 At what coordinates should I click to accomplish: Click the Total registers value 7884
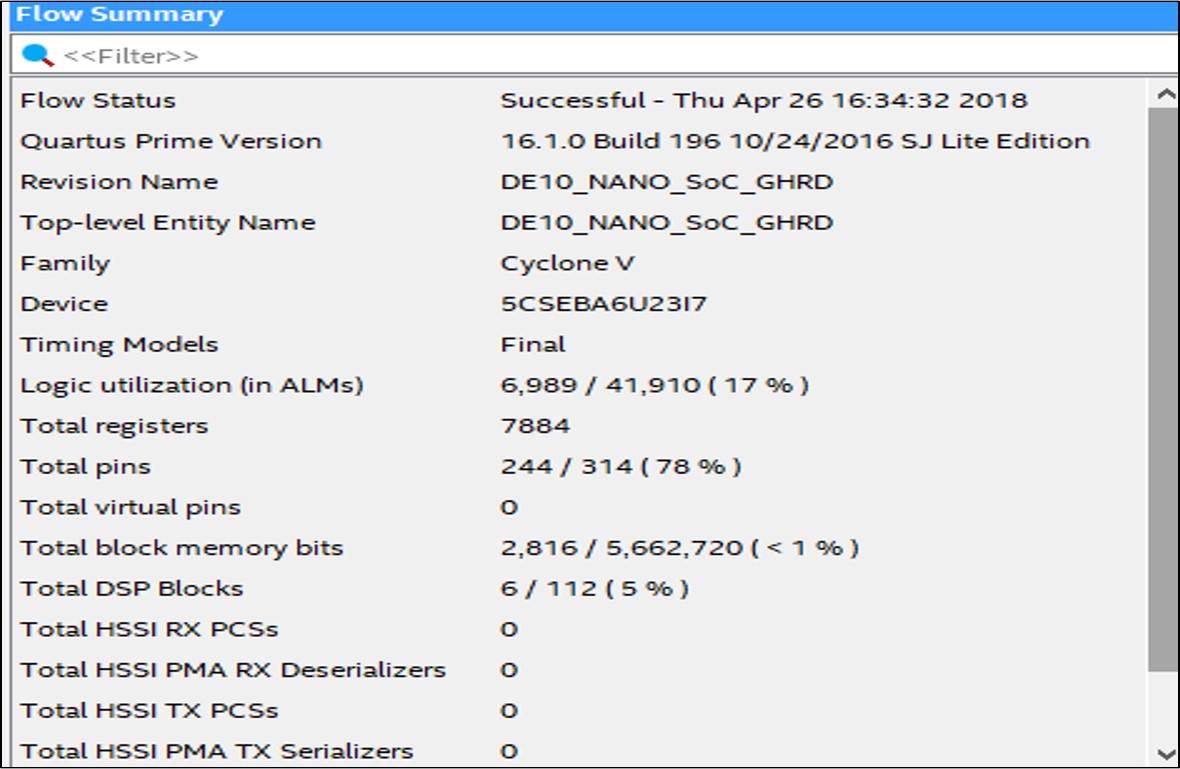tap(535, 426)
